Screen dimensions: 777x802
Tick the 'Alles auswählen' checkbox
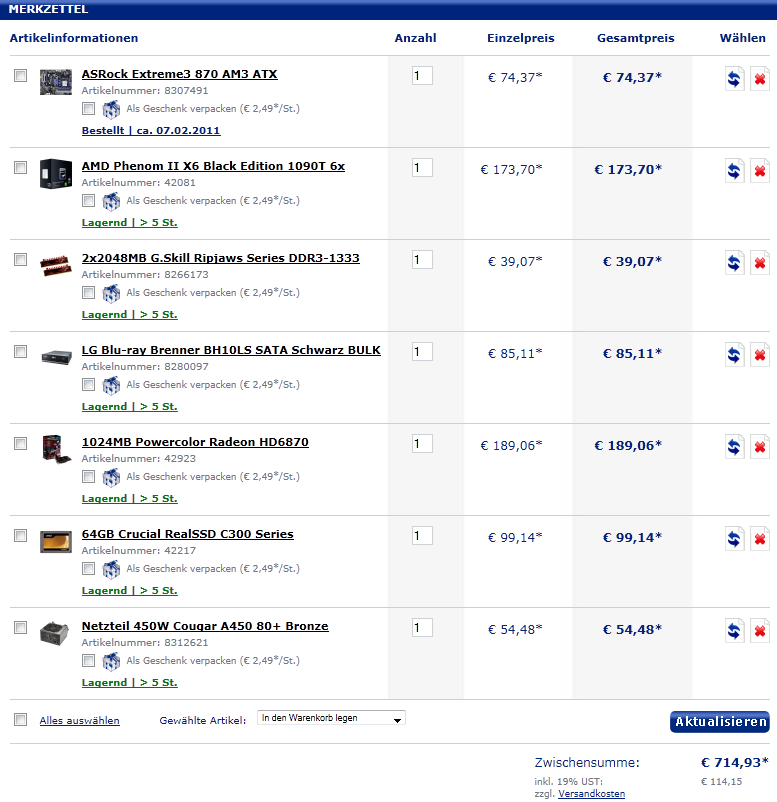click(x=21, y=720)
